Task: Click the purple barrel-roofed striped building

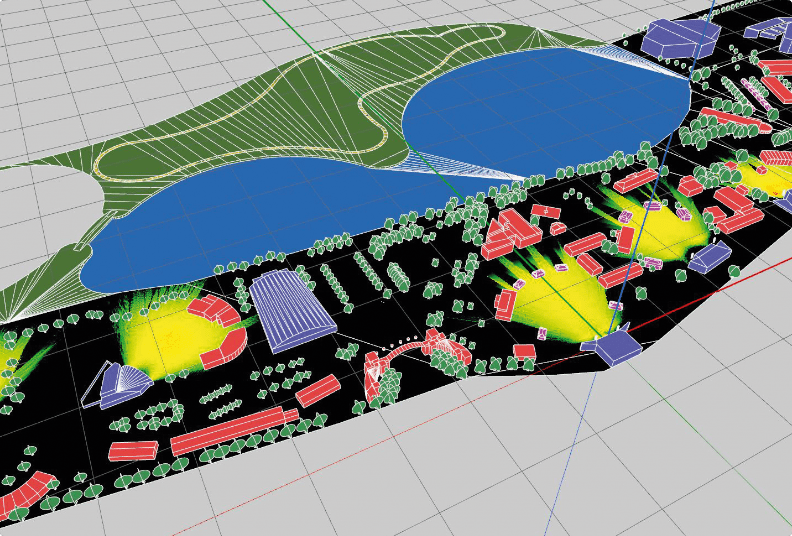Action: pos(291,310)
